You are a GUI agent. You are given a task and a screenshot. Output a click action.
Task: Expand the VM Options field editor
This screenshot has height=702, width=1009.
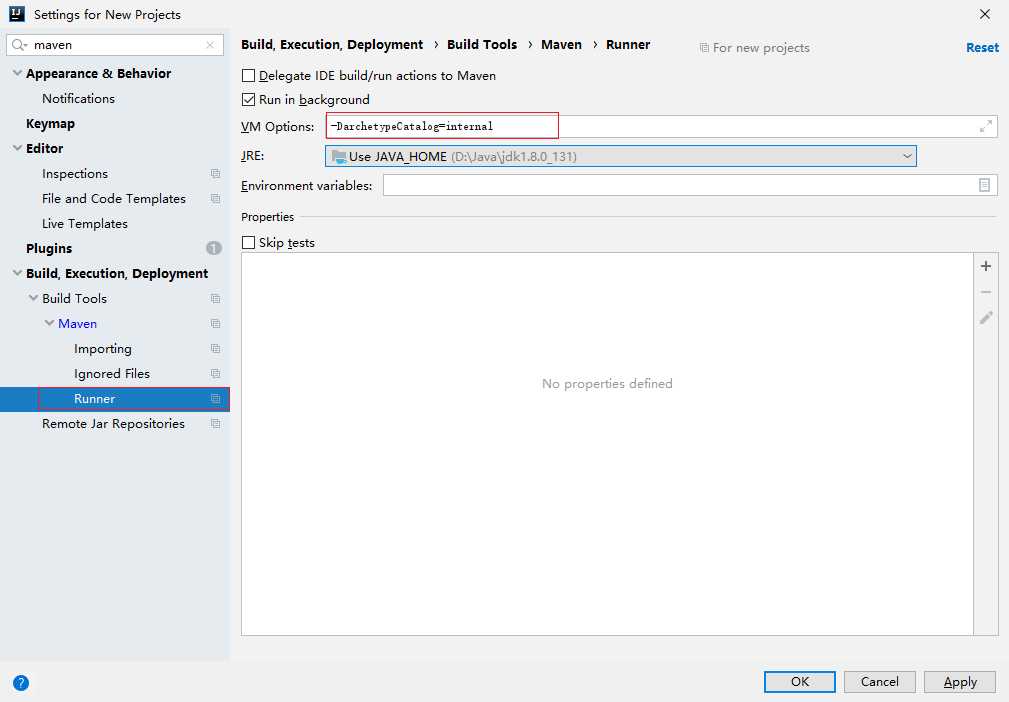pos(985,127)
